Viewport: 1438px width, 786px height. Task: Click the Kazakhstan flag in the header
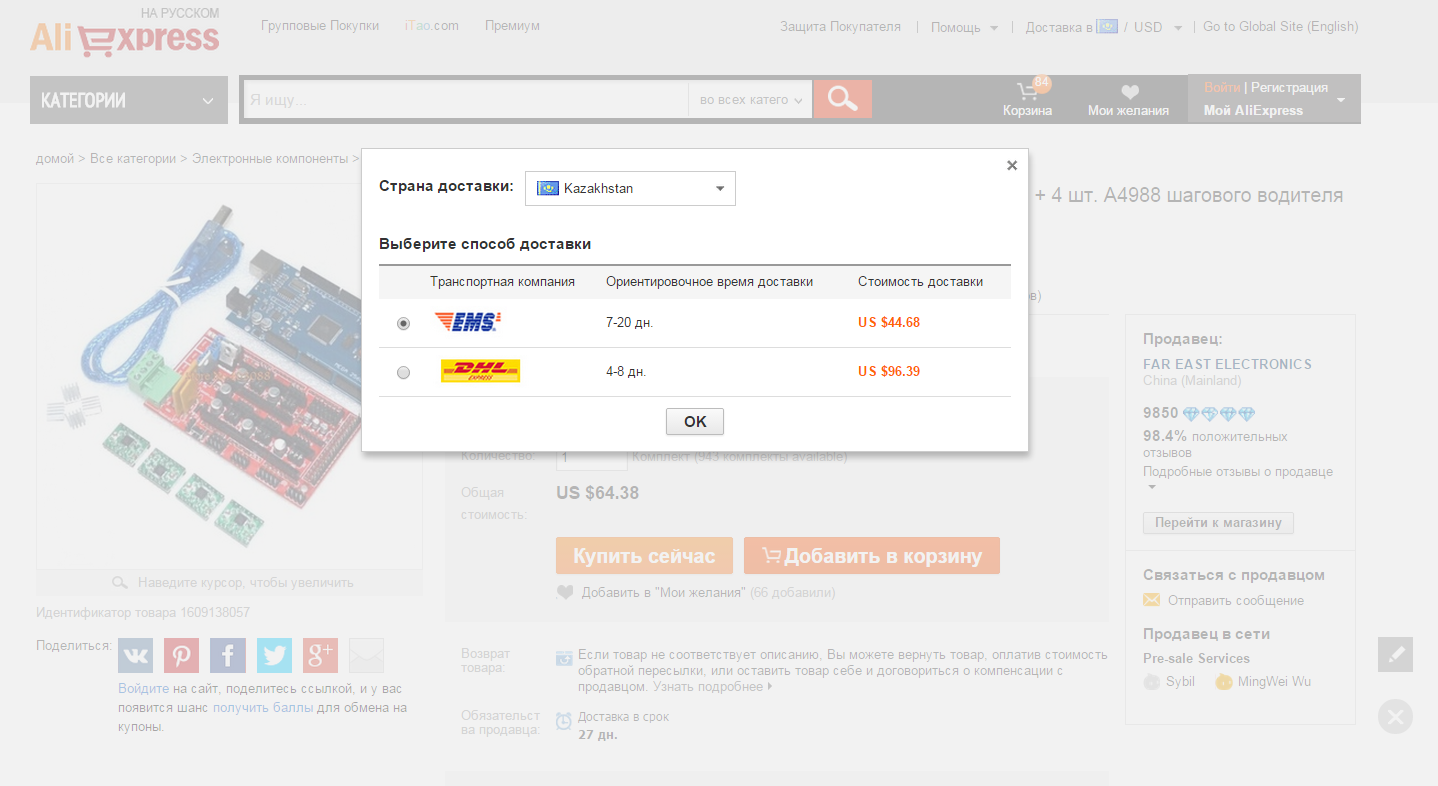click(x=1107, y=26)
